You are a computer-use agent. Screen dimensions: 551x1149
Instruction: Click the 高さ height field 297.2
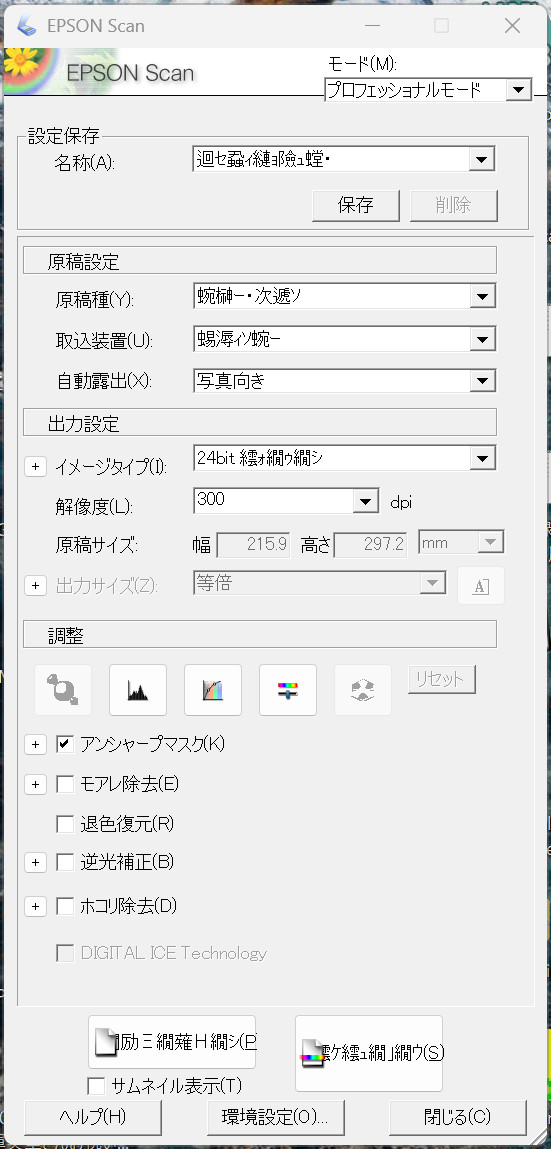click(x=371, y=544)
